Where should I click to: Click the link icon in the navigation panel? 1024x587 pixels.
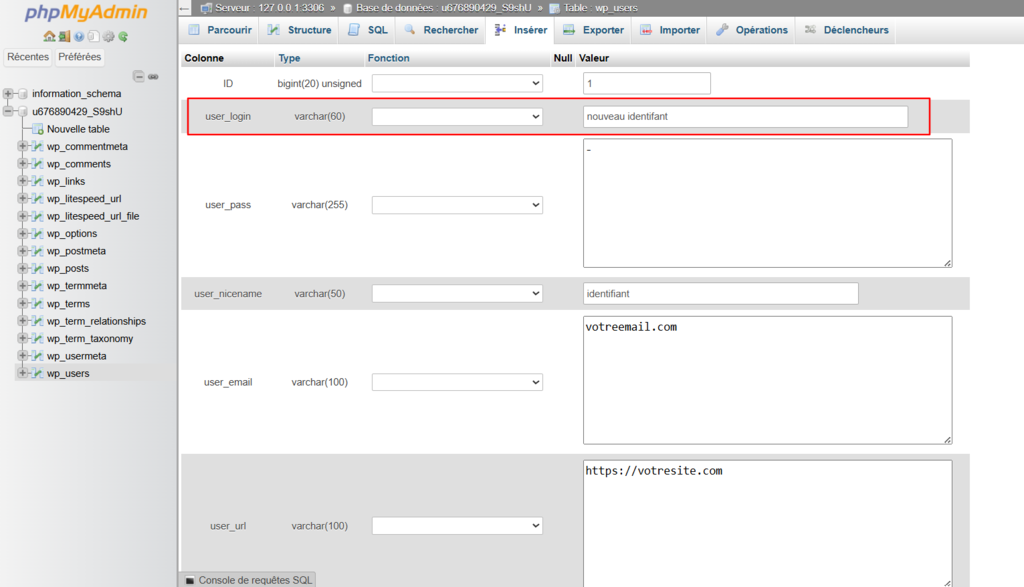(153, 77)
